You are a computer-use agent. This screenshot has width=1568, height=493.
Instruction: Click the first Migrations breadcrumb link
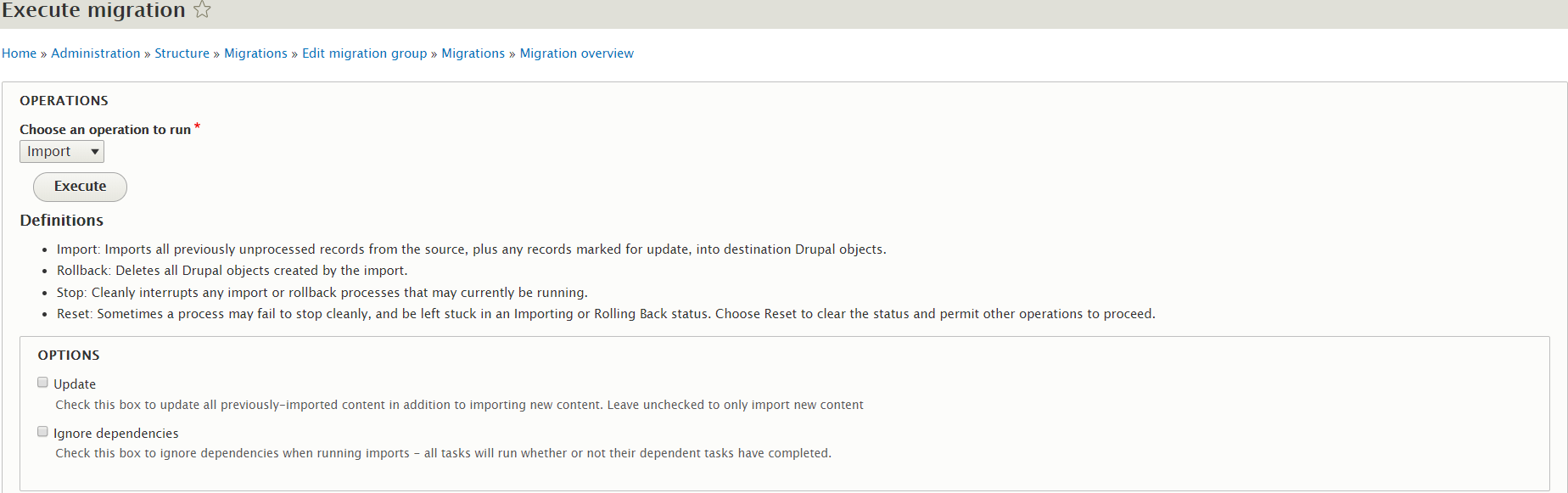click(255, 53)
